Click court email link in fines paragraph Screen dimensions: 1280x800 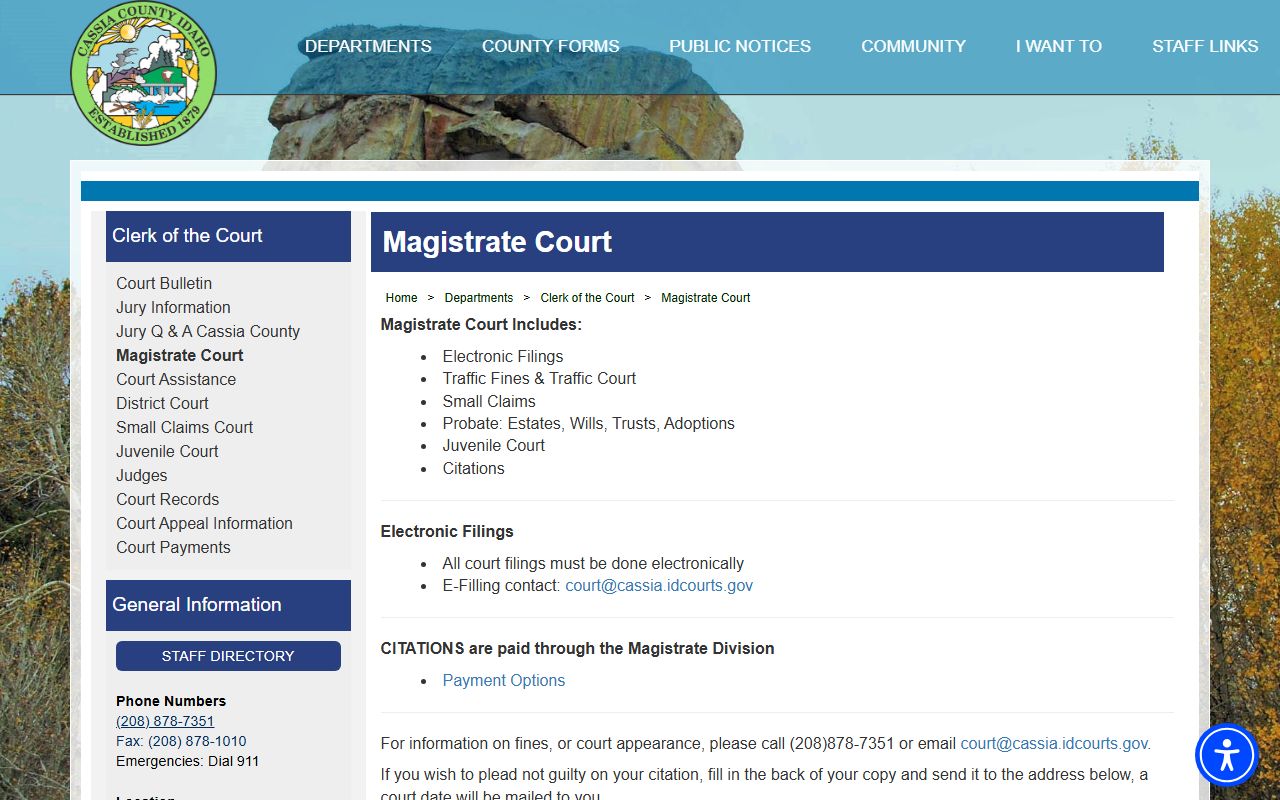[x=1056, y=743]
